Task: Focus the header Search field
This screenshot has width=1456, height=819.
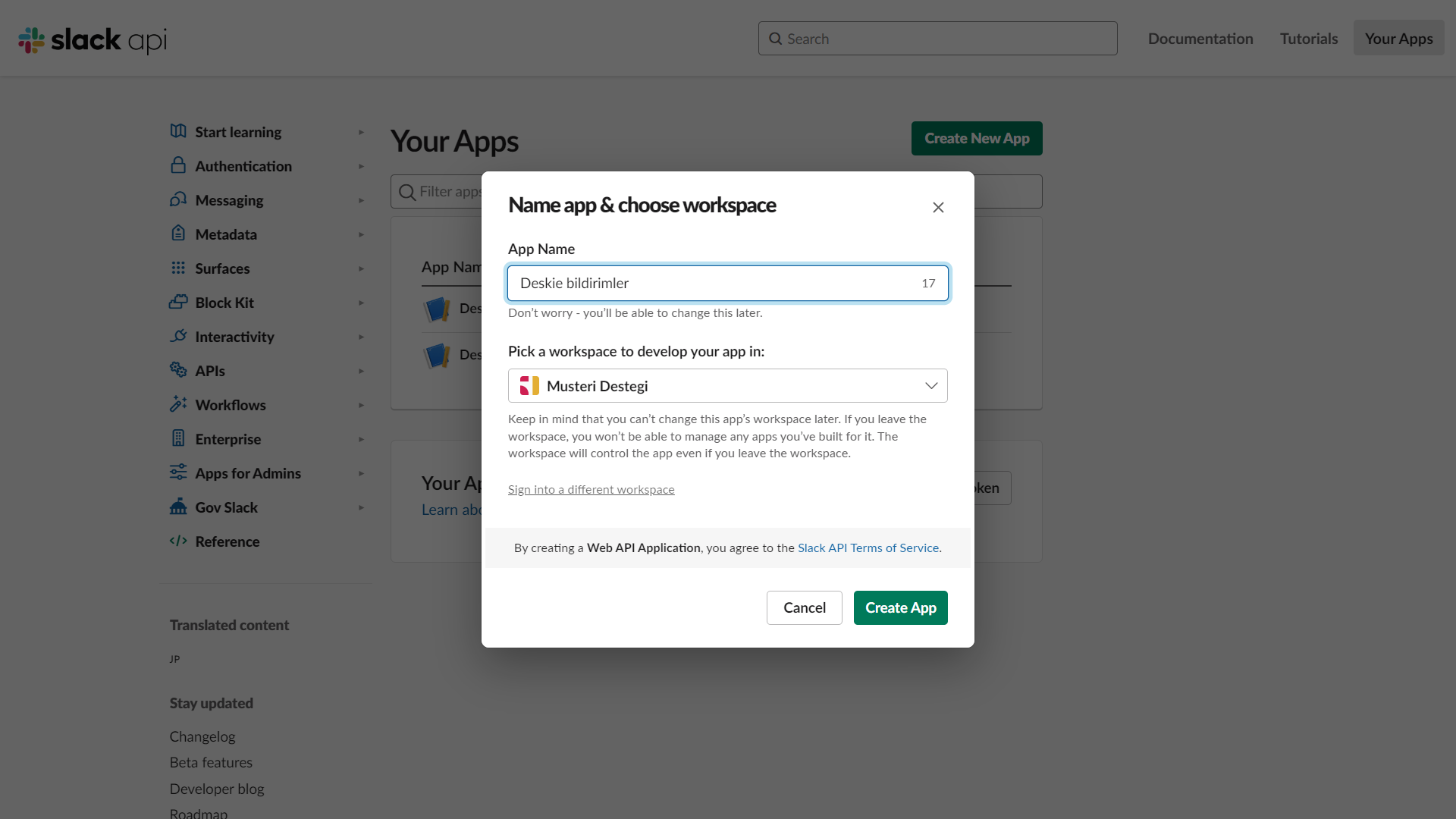Action: point(938,38)
